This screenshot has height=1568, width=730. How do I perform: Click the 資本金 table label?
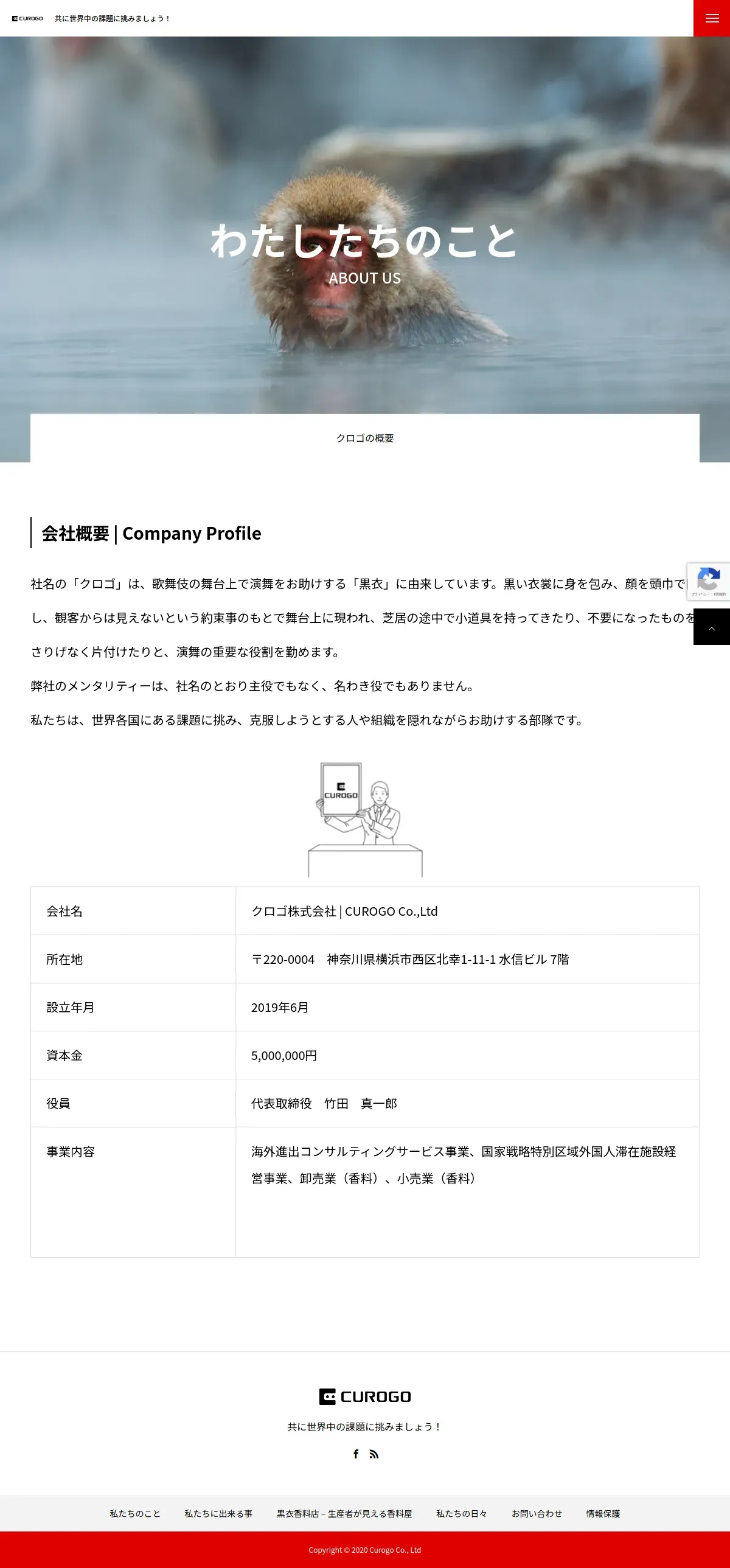point(133,1056)
